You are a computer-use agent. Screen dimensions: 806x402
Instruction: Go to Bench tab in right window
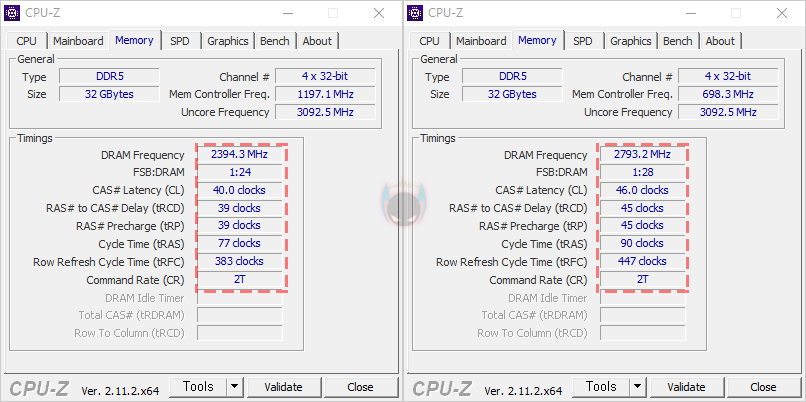678,41
